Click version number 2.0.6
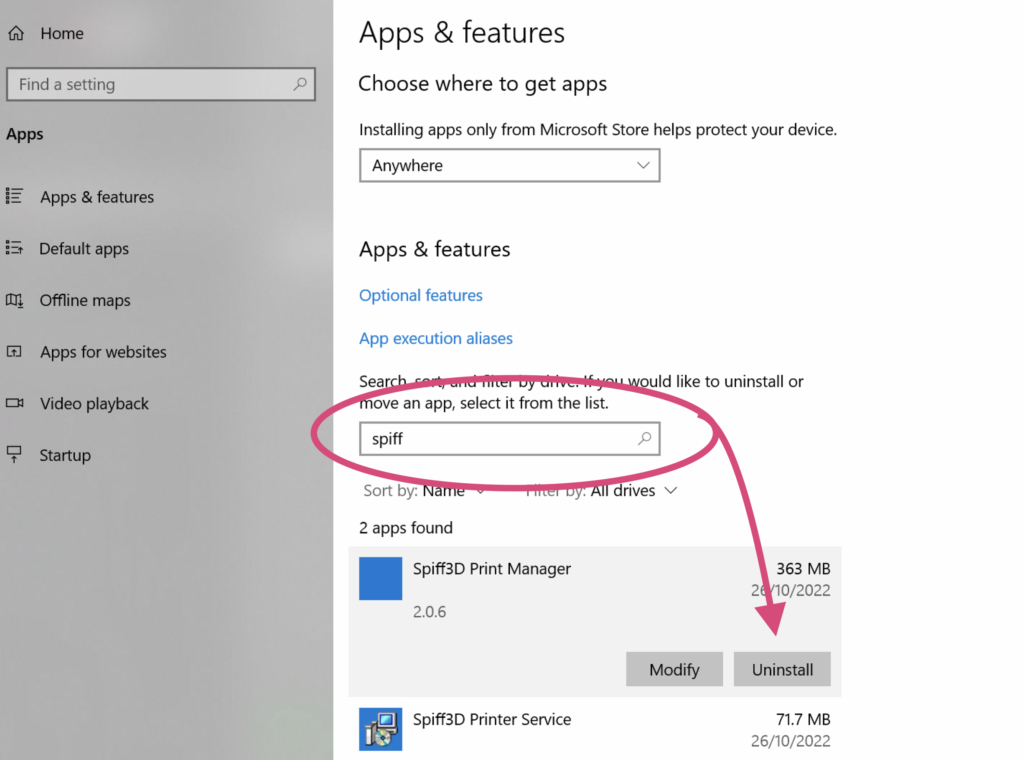This screenshot has width=1024, height=760. 430,612
